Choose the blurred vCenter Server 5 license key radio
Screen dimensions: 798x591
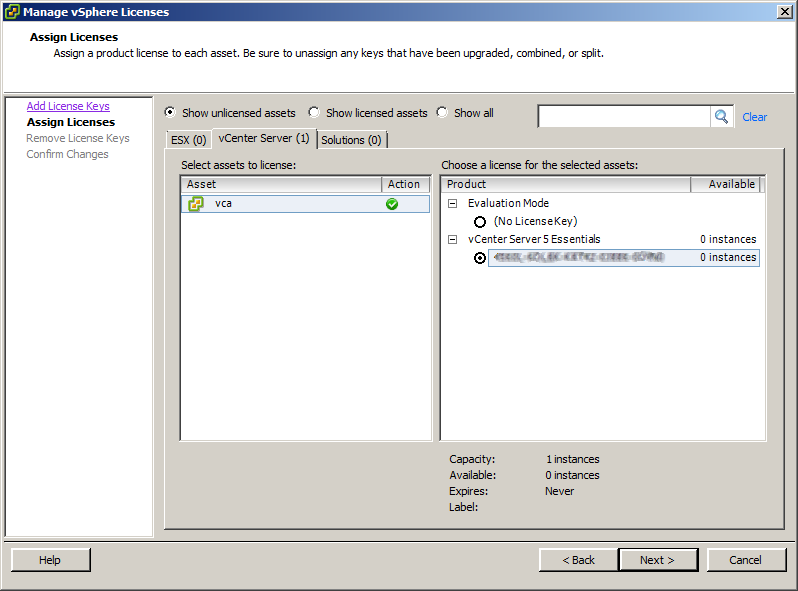point(479,258)
